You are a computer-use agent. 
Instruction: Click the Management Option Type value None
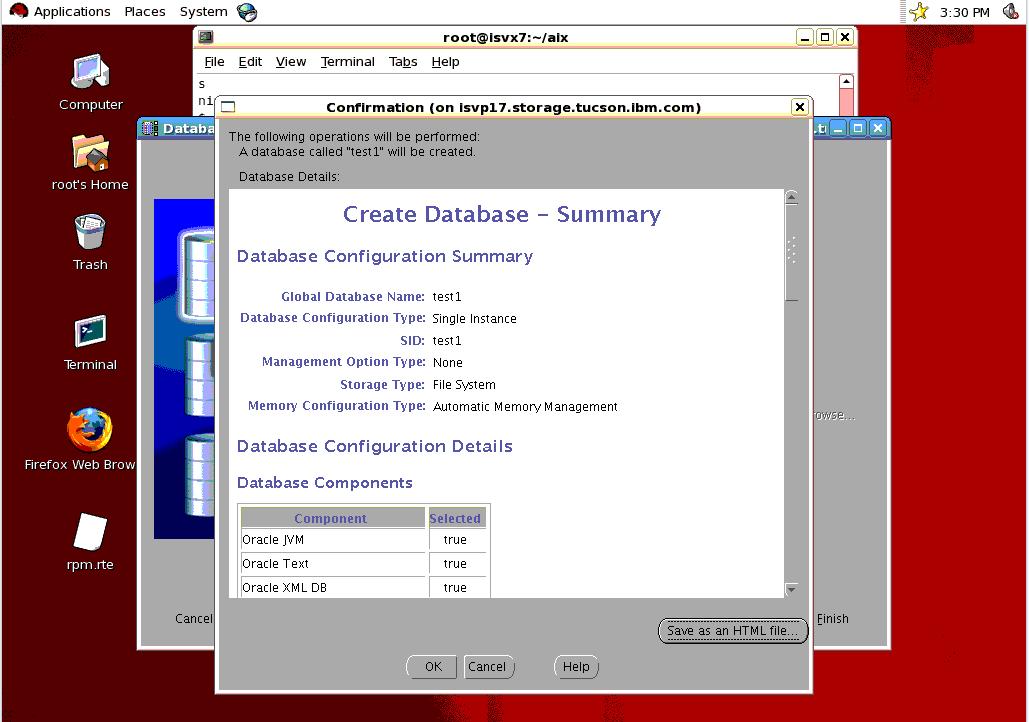tap(448, 362)
